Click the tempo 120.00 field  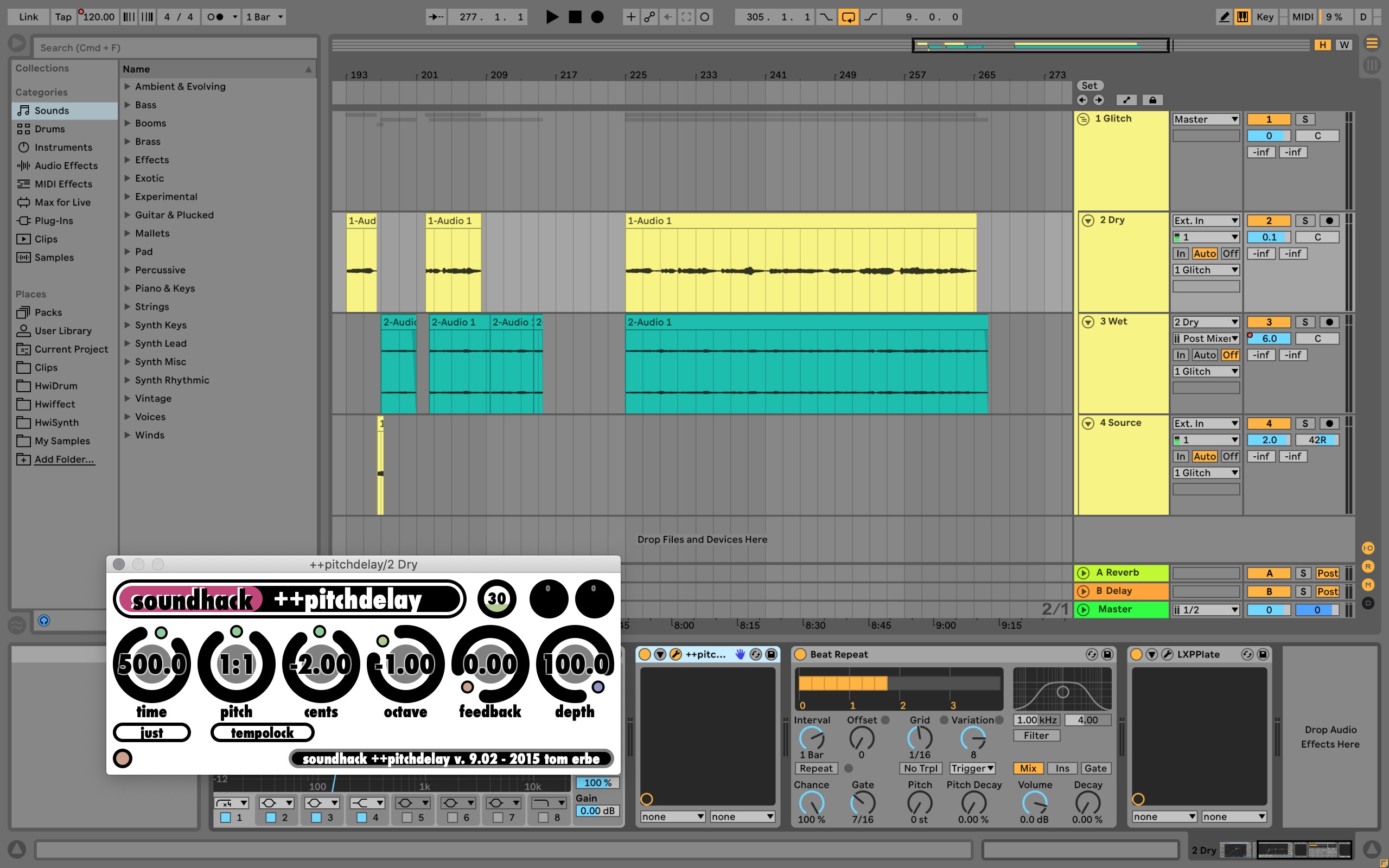pyautogui.click(x=98, y=17)
